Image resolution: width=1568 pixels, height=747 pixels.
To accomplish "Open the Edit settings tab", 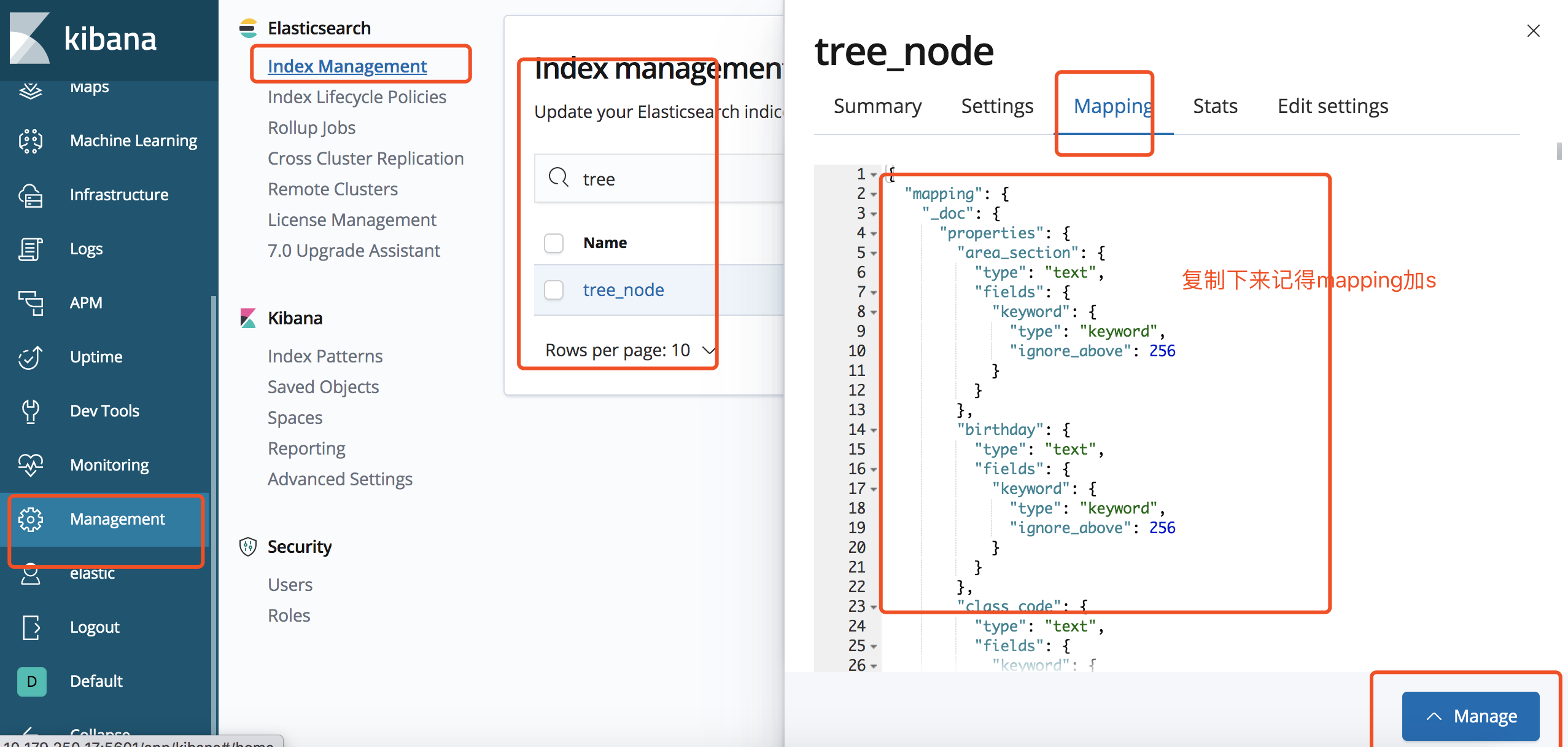I will click(1332, 106).
